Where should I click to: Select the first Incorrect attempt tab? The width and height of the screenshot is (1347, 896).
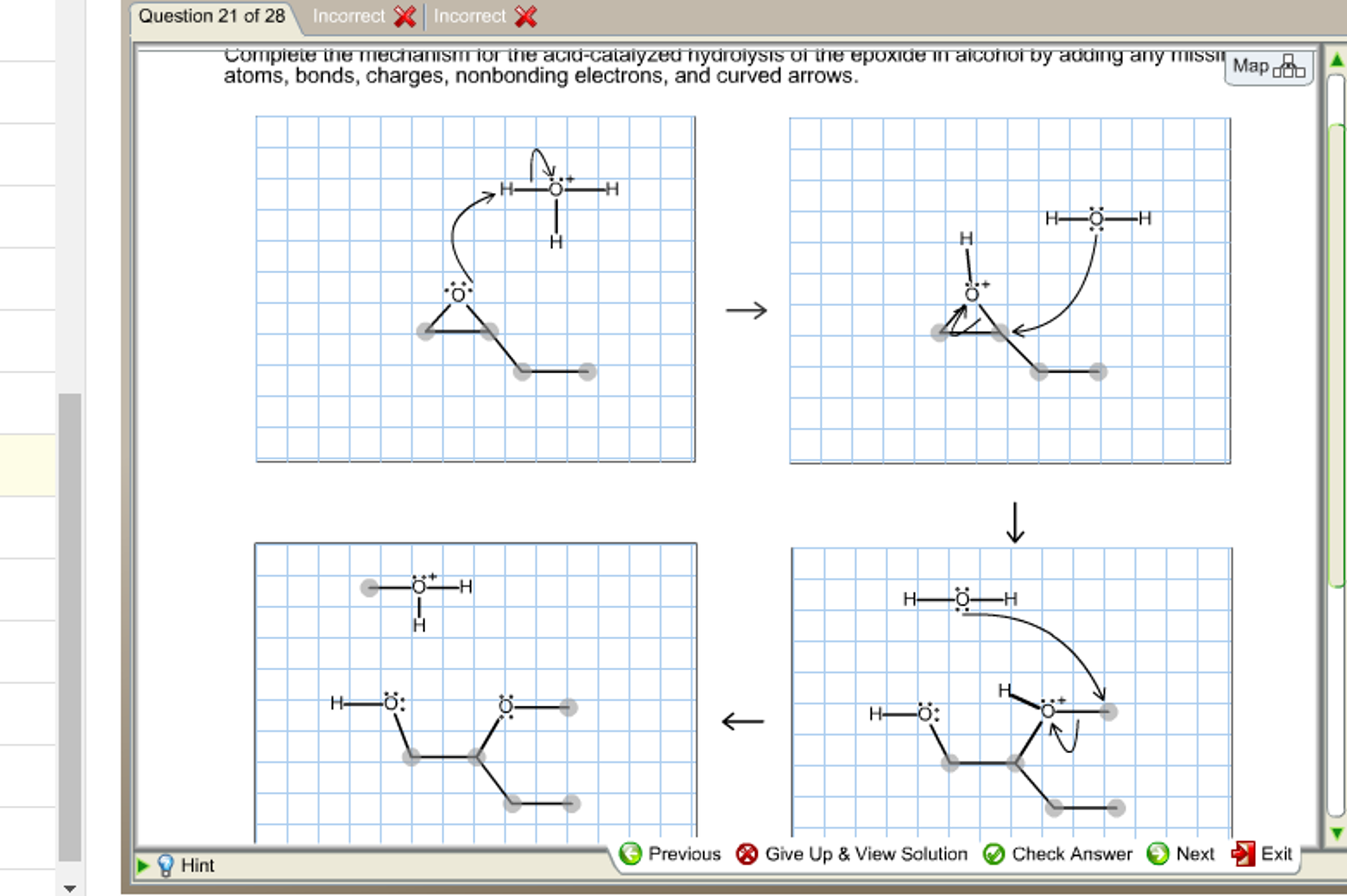[349, 16]
